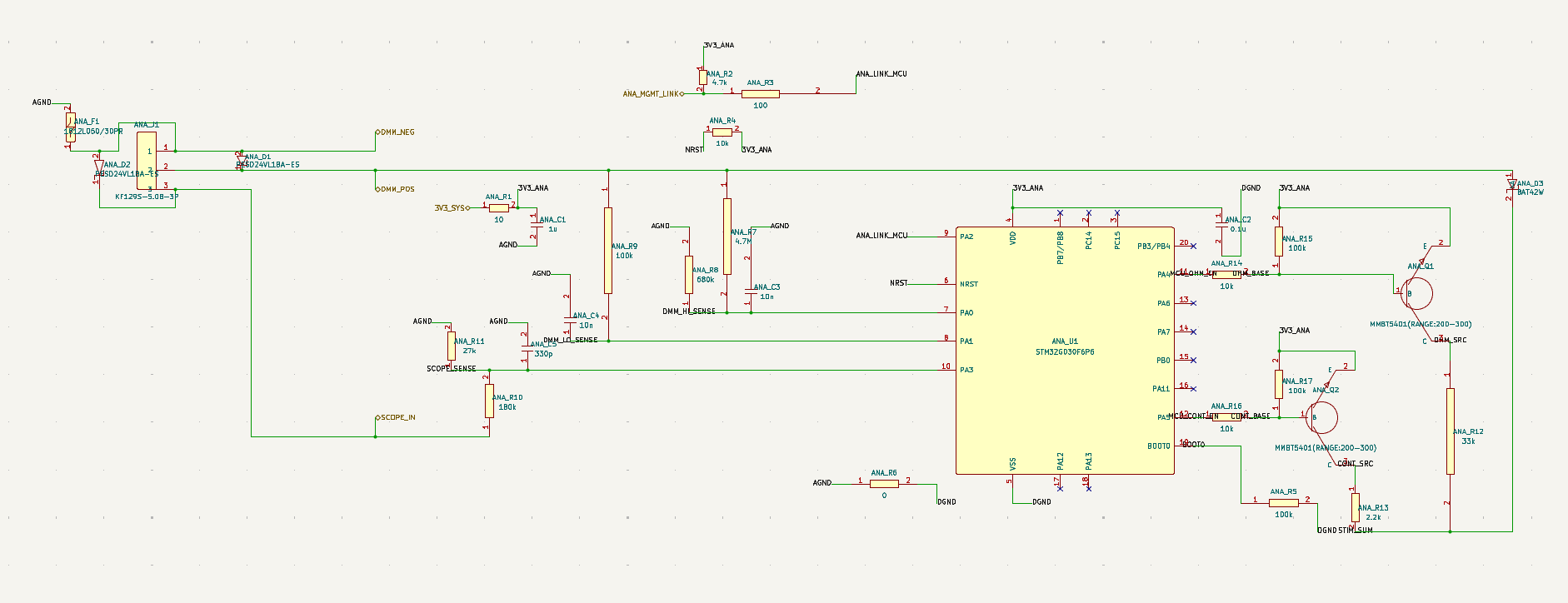The width and height of the screenshot is (1568, 603).
Task: Click the Kf1295-5.08-3P connector value
Action: click(147, 197)
